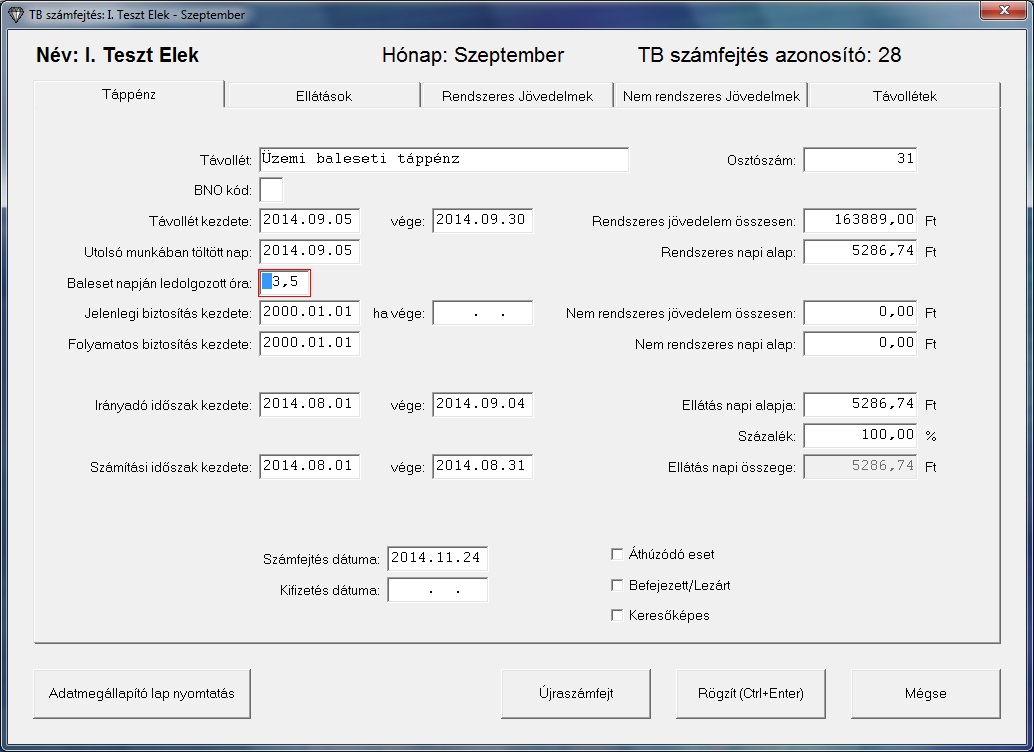The image size is (1034, 752).
Task: Switch to the Ellátások tab
Action: (322, 96)
